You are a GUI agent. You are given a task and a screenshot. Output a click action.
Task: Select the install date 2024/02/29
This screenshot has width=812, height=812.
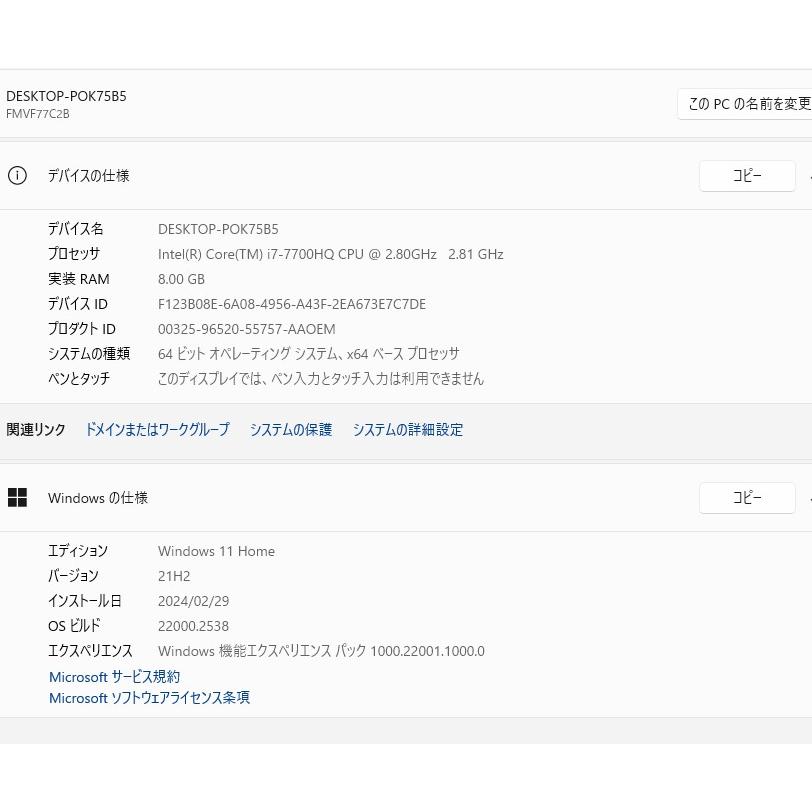coord(193,601)
